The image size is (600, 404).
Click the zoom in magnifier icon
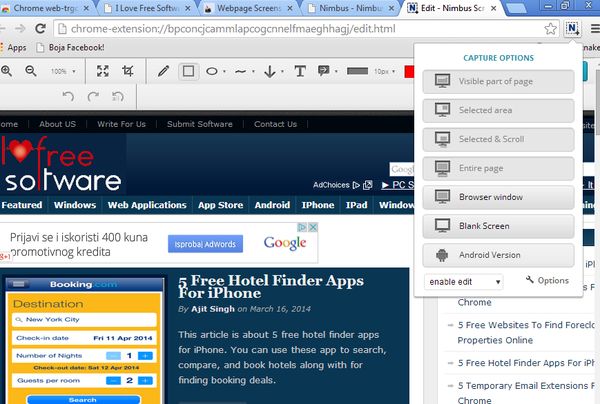(x=6, y=71)
